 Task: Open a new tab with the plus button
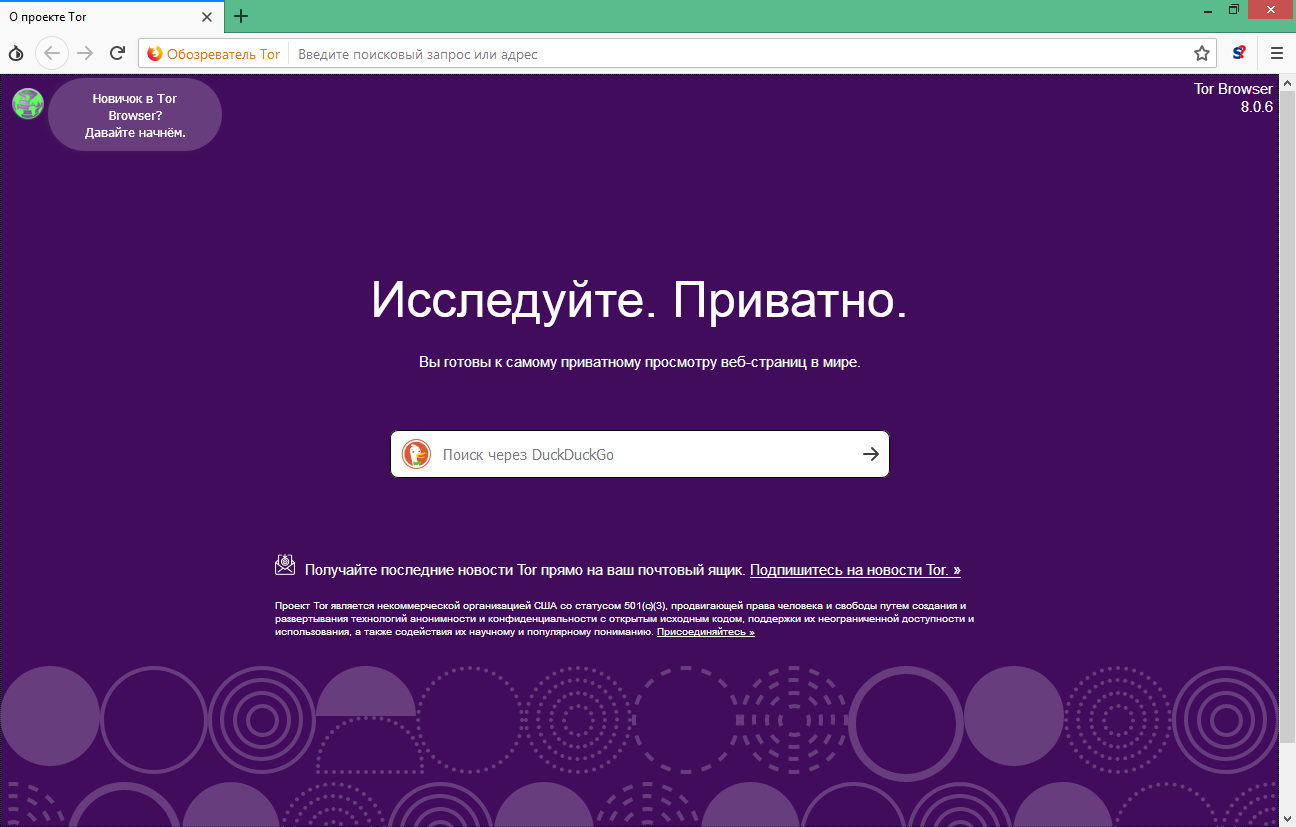pyautogui.click(x=240, y=16)
